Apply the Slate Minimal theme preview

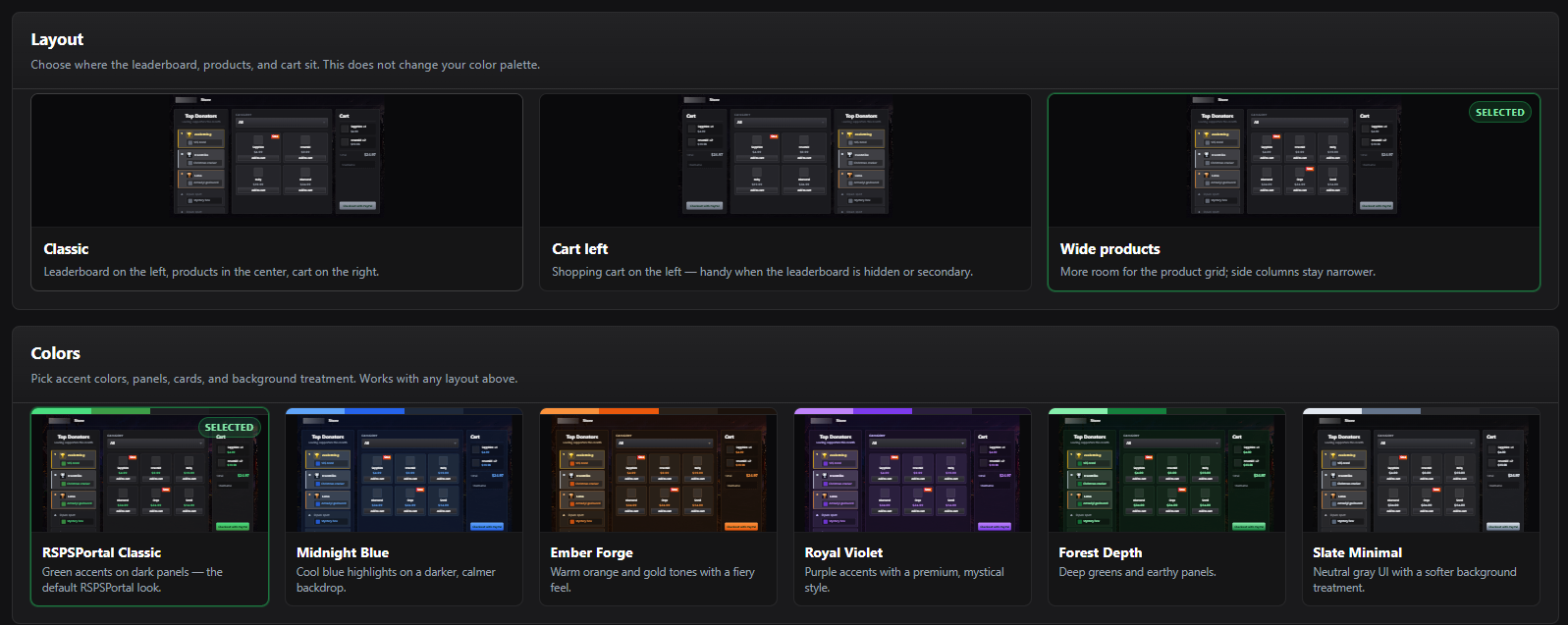pos(1421,473)
